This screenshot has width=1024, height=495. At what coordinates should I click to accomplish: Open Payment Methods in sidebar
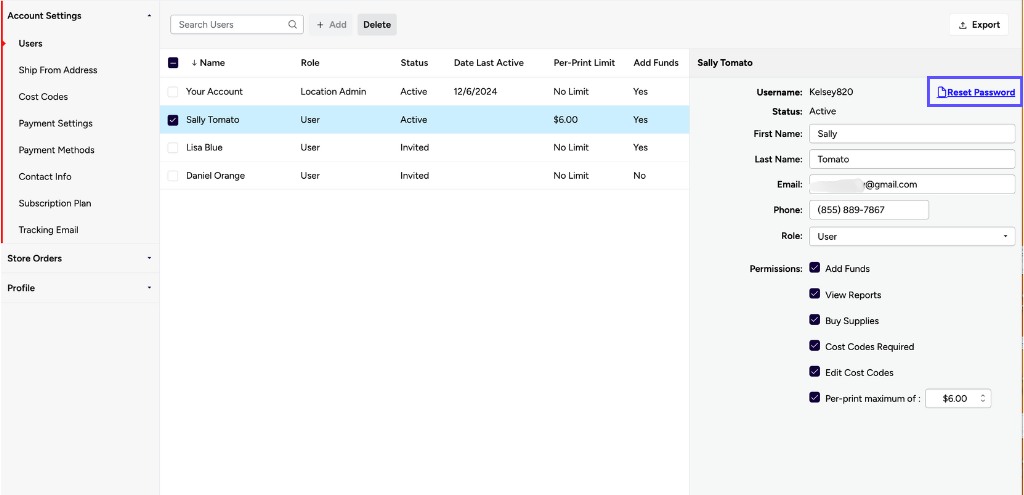point(56,150)
